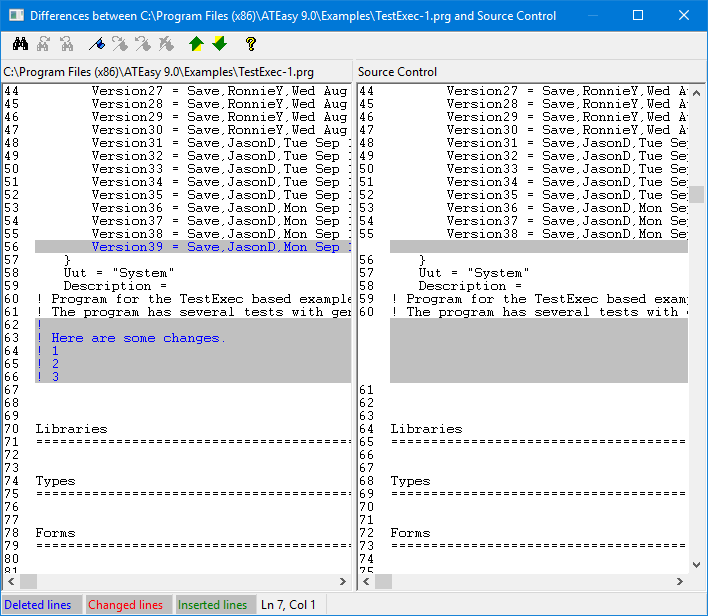Click 'The program has several tests' line in Source Control
This screenshot has height=616, width=708.
click(540, 312)
